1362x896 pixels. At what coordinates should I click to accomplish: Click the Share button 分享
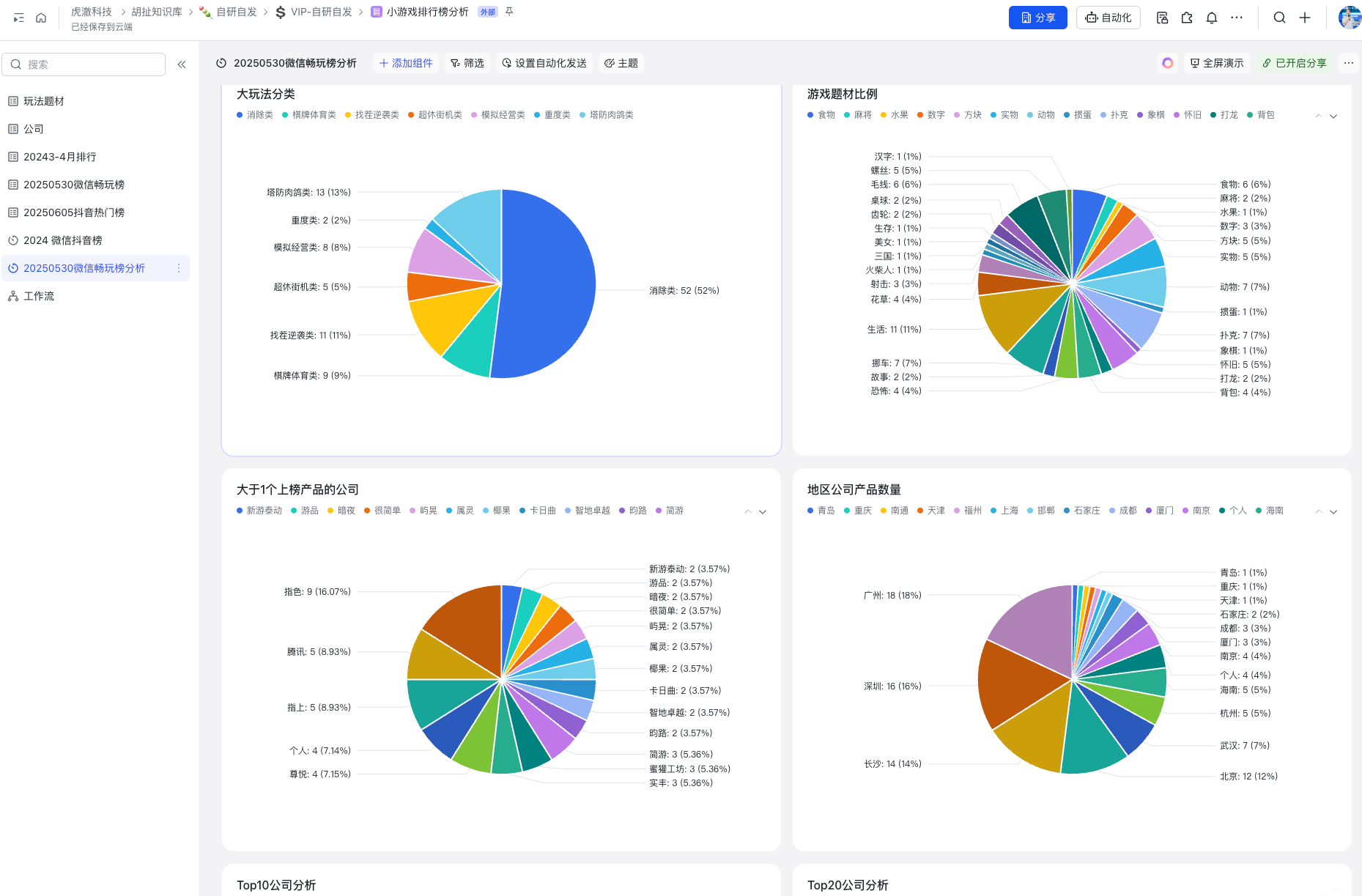tap(1038, 18)
